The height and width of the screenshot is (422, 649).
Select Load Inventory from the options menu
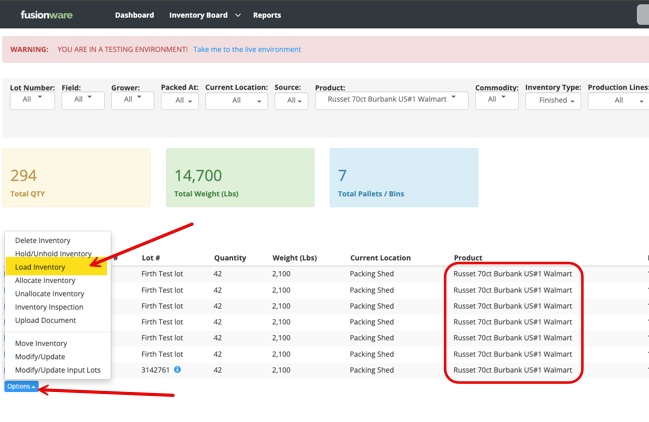pyautogui.click(x=41, y=267)
